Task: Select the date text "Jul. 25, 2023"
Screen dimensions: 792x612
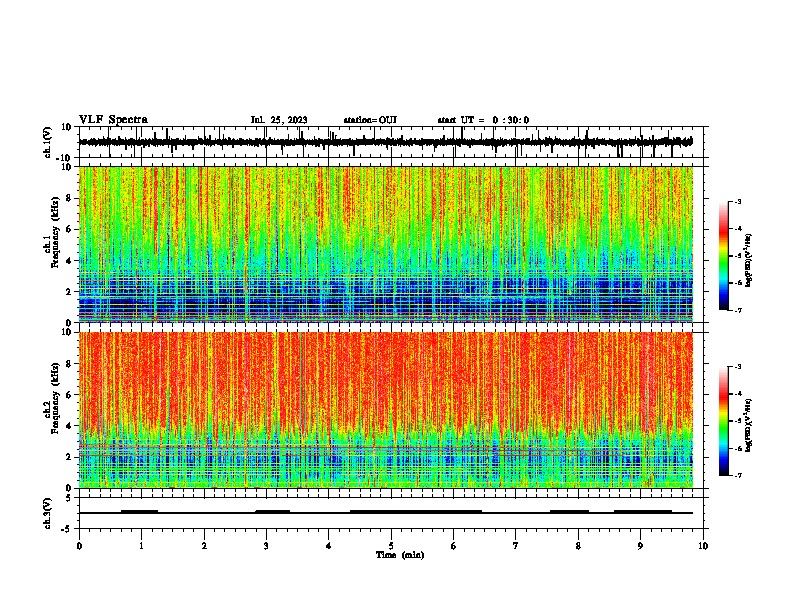Action: click(279, 120)
